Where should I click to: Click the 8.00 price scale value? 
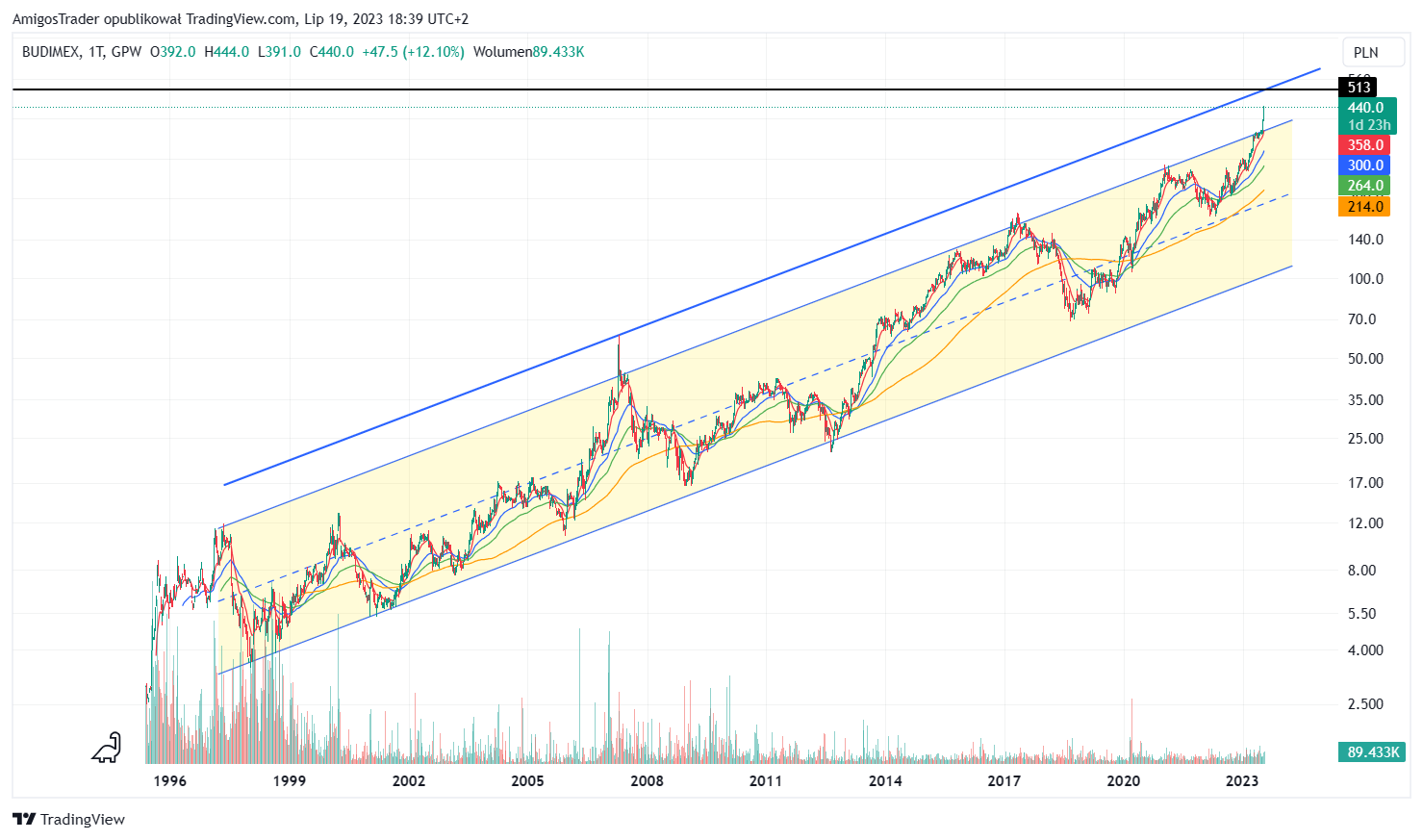1361,571
